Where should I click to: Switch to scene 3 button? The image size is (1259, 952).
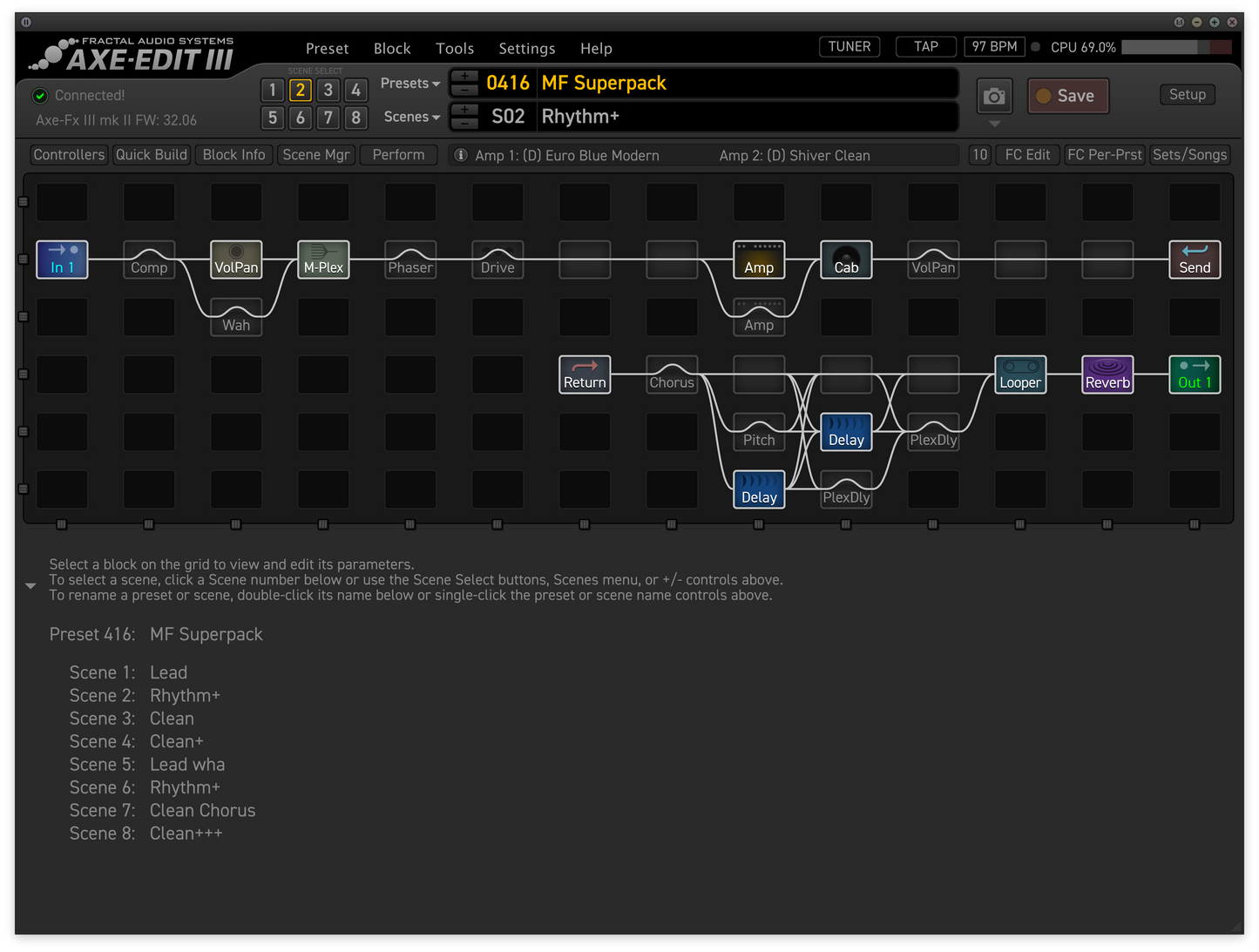(x=328, y=90)
